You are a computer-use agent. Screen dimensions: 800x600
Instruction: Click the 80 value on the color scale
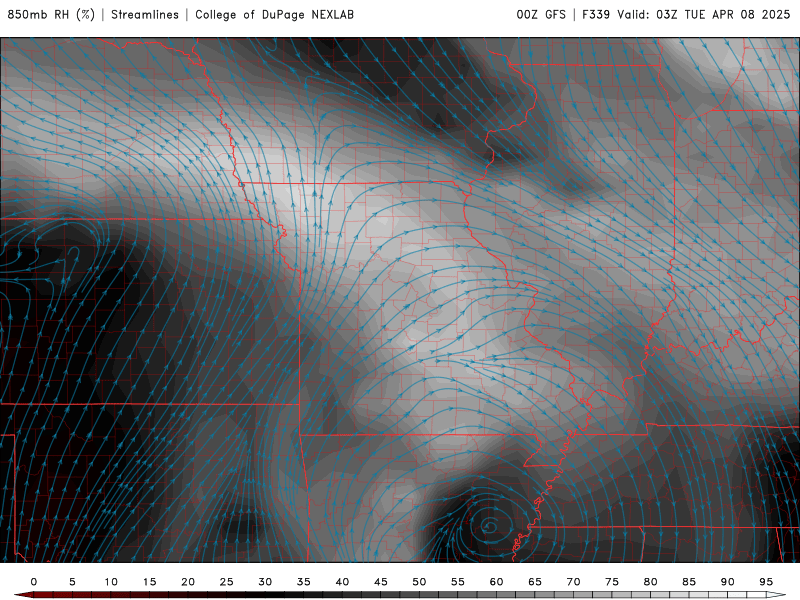[651, 582]
